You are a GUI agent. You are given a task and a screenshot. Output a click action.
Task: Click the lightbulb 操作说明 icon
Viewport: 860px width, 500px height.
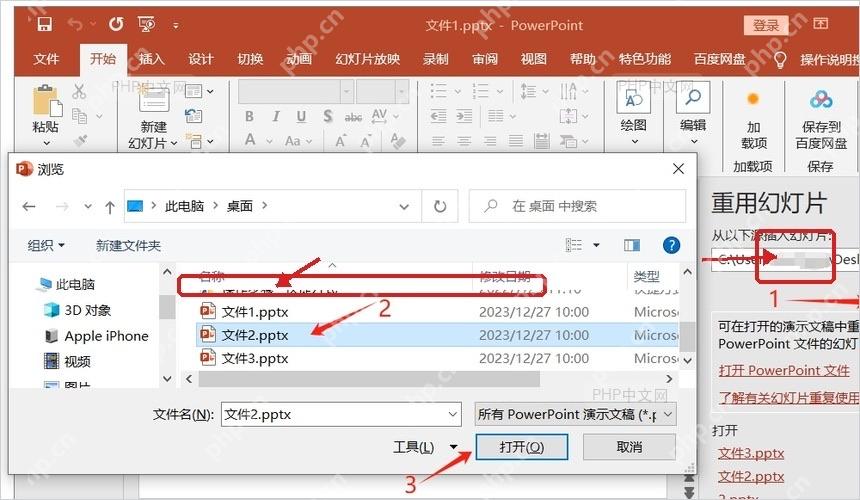779,59
